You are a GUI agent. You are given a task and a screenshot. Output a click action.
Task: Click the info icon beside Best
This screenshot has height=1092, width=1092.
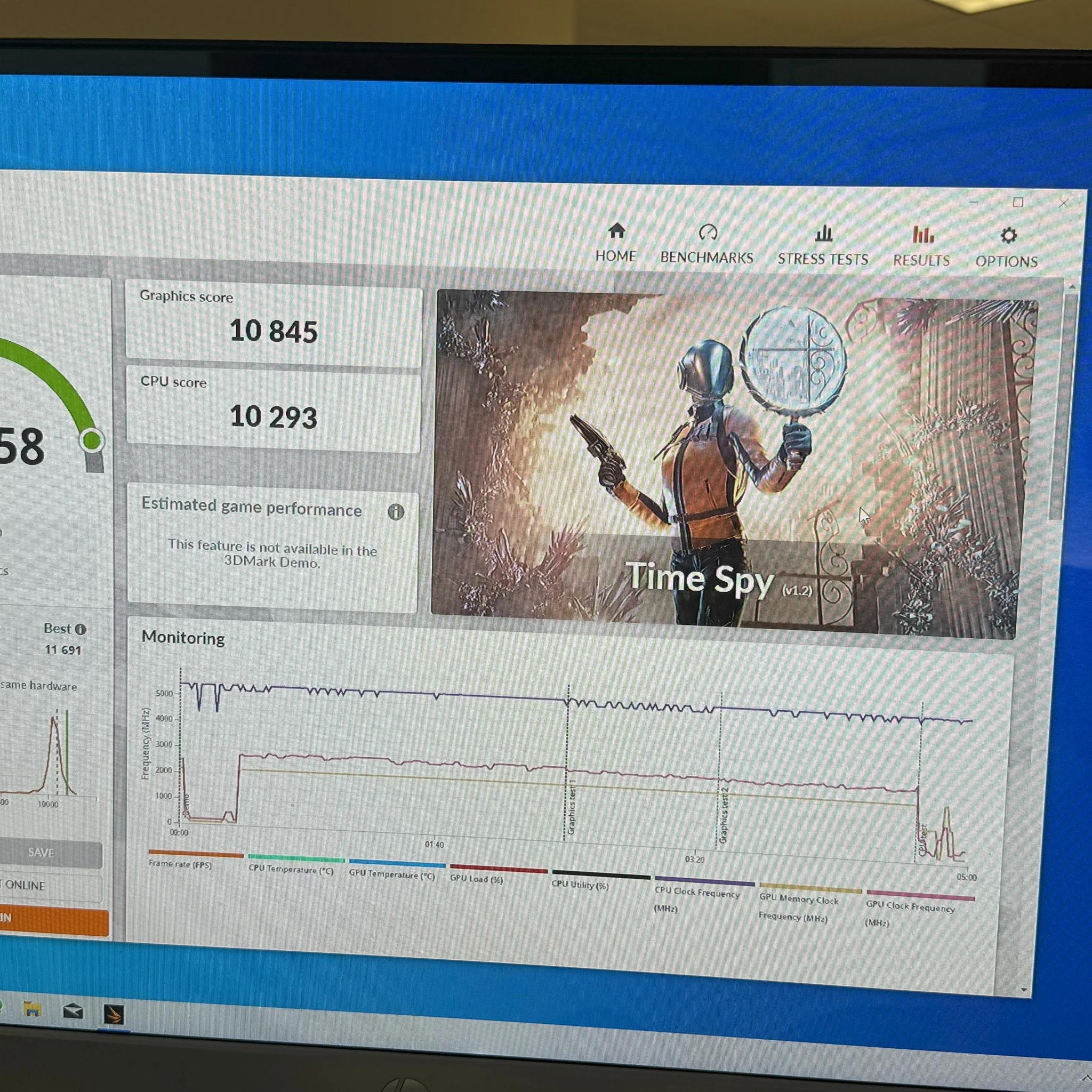point(81,629)
